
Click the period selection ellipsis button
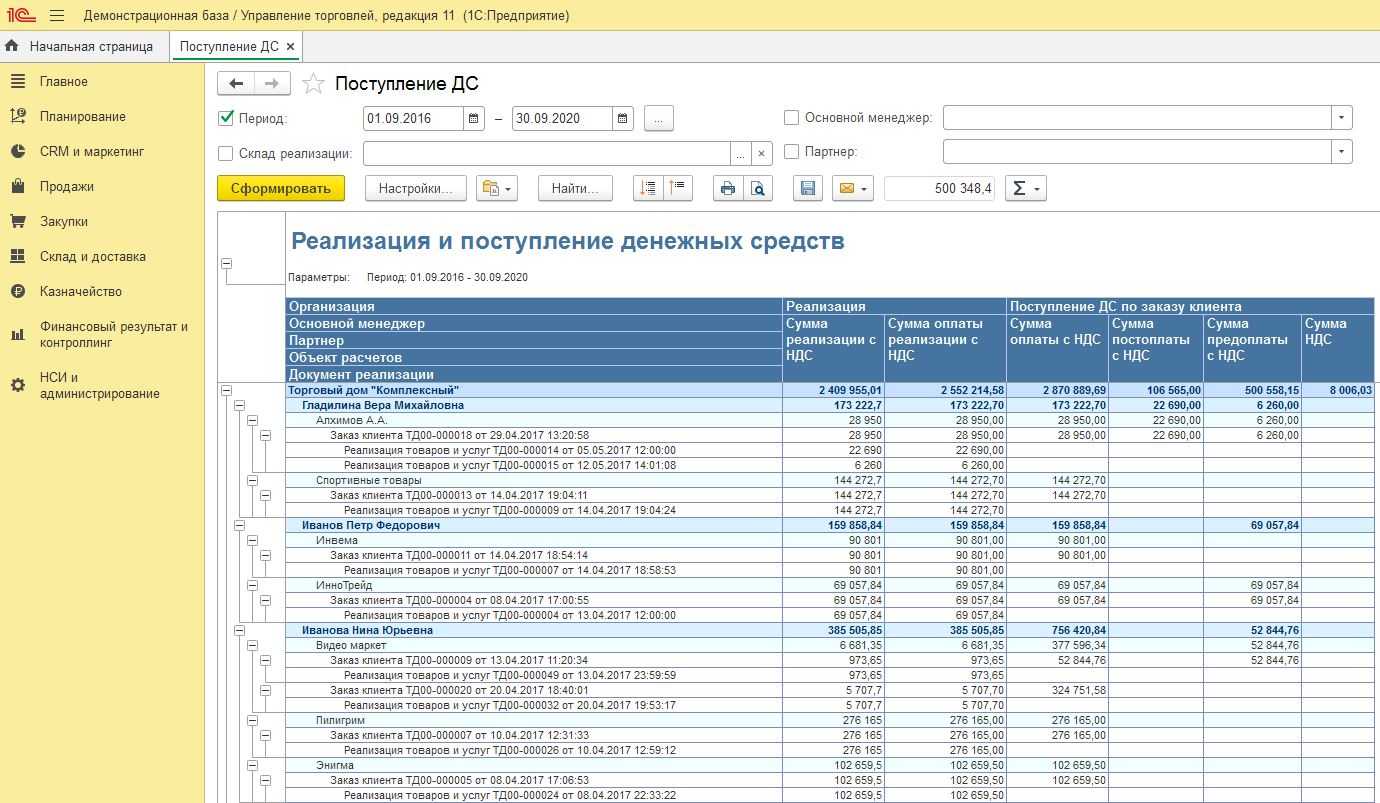tap(658, 118)
